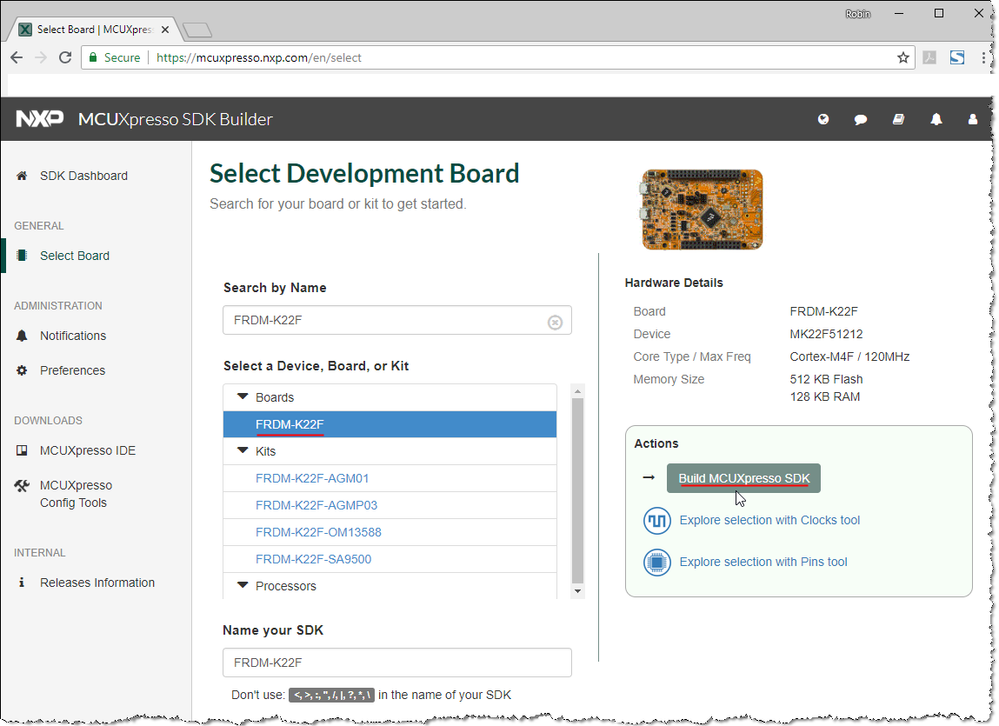Click the 128 KB RAM value
Viewport: 999px width, 726px height.
click(825, 397)
